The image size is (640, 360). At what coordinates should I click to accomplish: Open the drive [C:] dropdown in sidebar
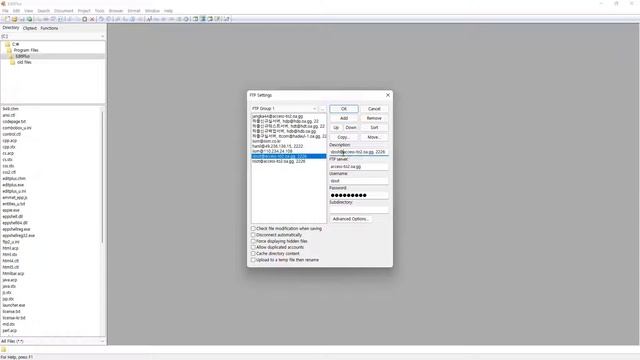pyautogui.click(x=53, y=36)
